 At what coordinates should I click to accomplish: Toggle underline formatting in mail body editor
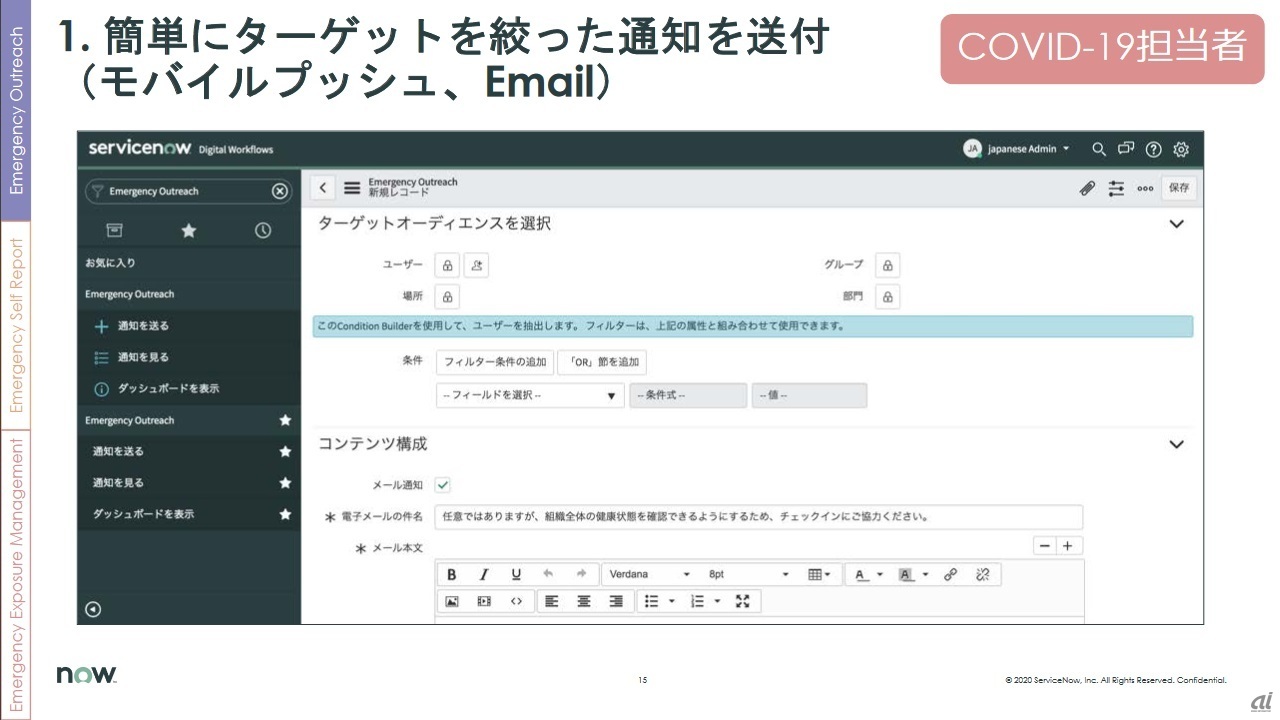(516, 574)
